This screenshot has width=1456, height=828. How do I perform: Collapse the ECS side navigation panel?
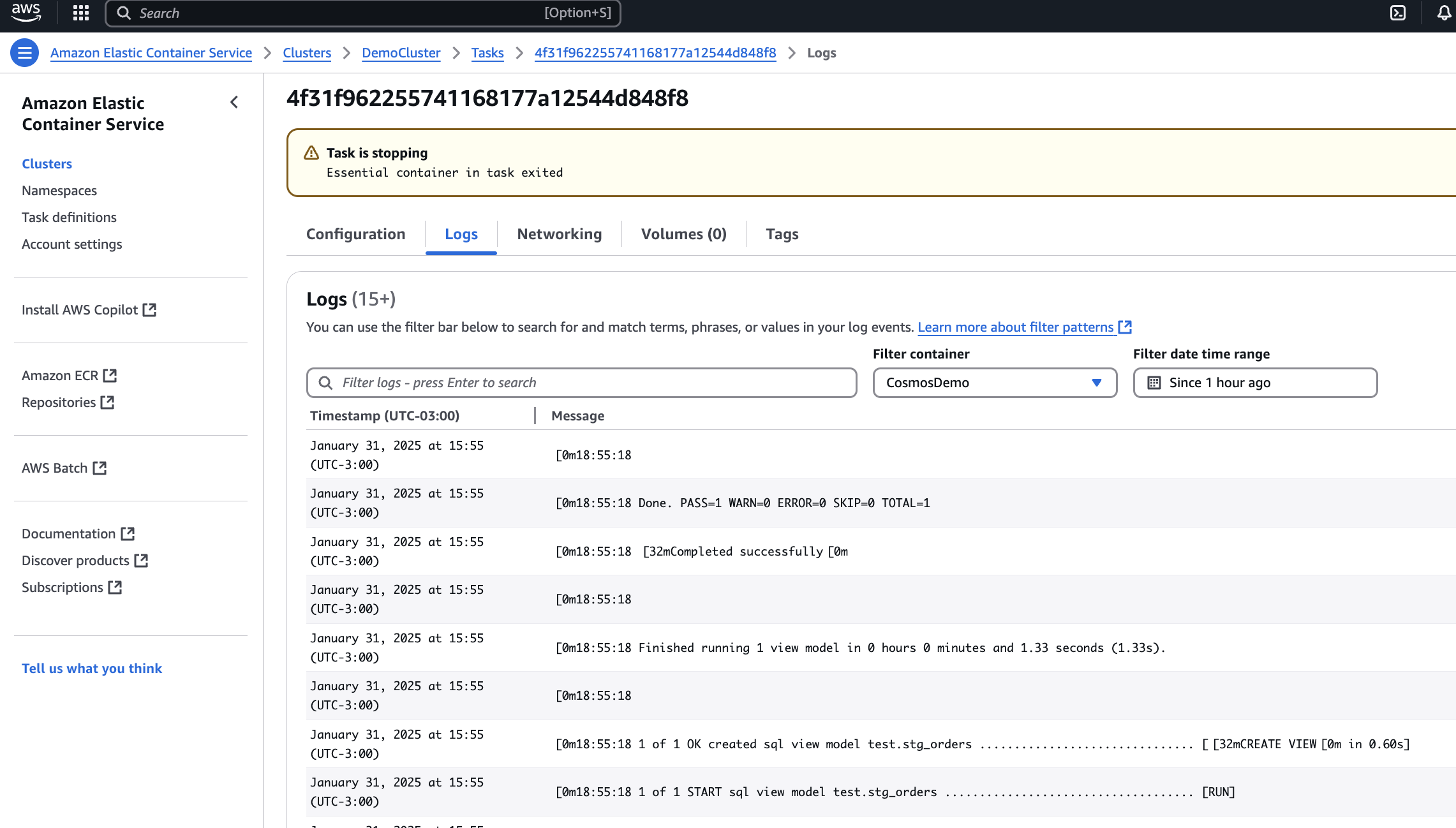234,102
